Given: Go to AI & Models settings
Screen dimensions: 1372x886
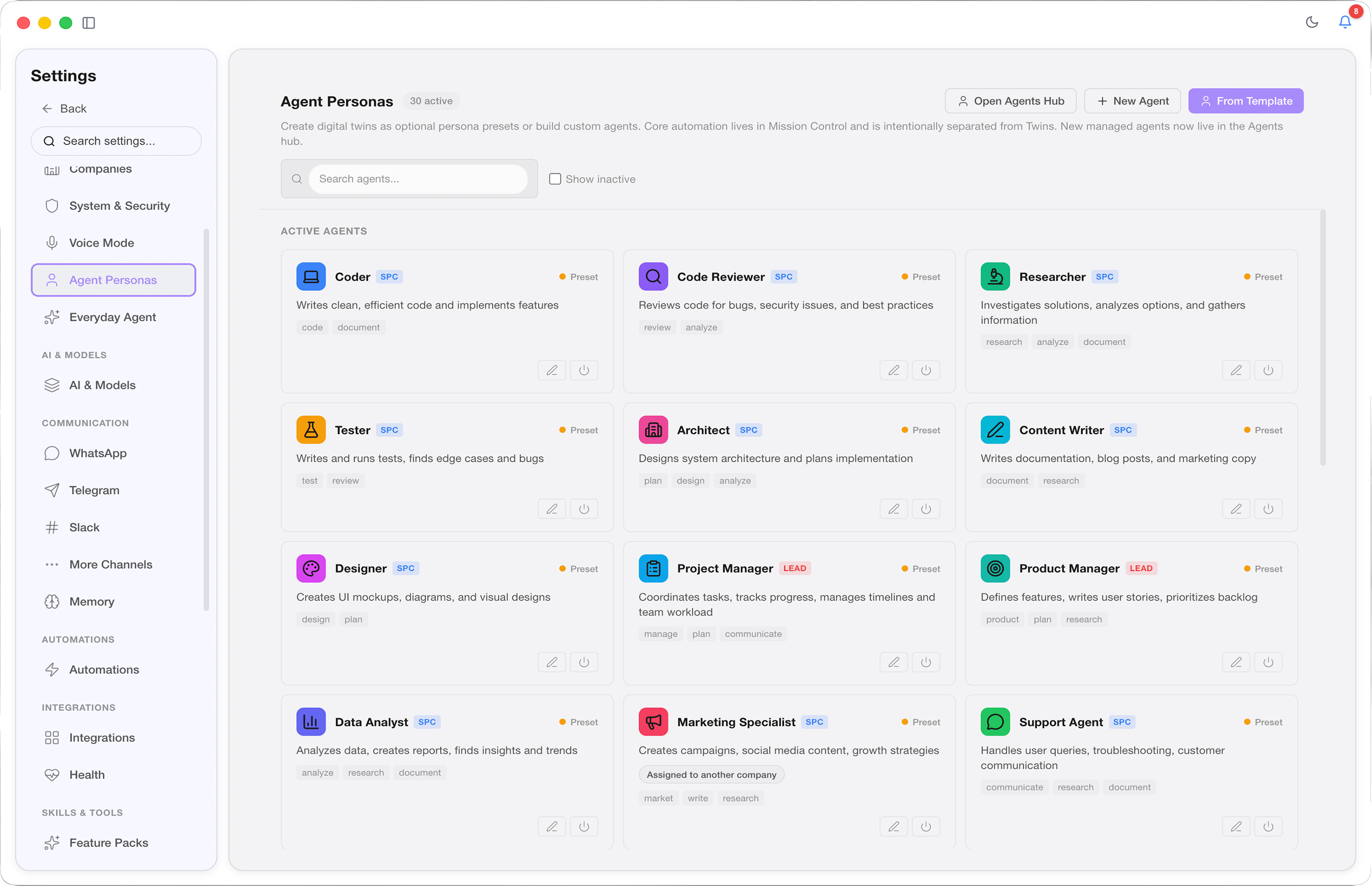Looking at the screenshot, I should 113,386.
